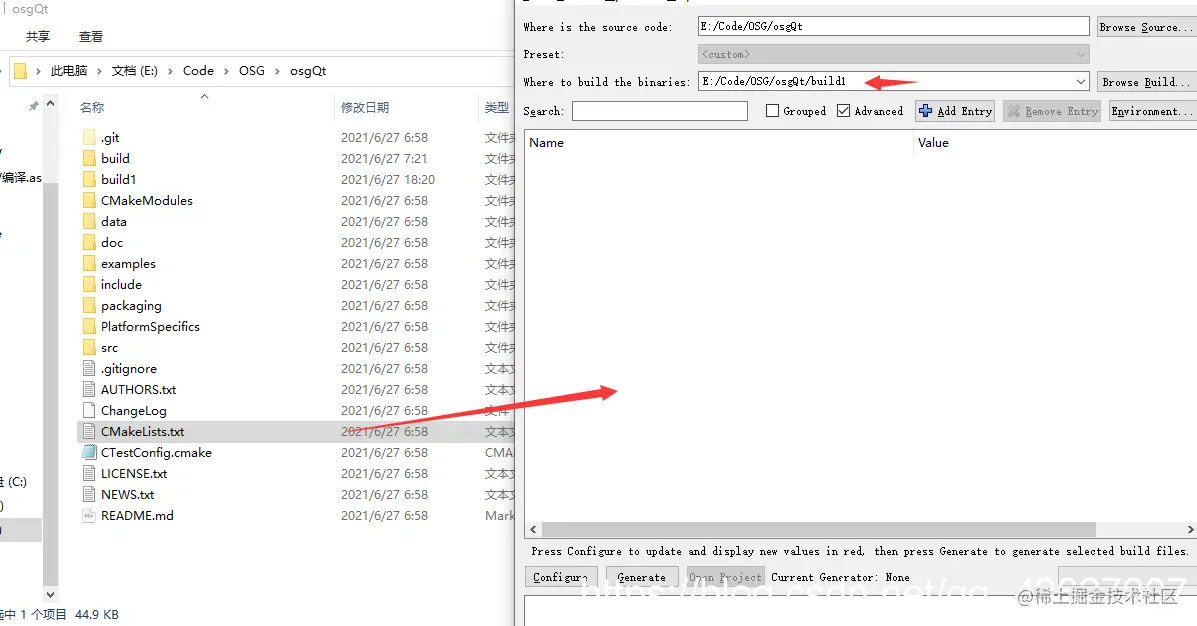Click the Browse Build button
1197x626 pixels.
[1147, 82]
